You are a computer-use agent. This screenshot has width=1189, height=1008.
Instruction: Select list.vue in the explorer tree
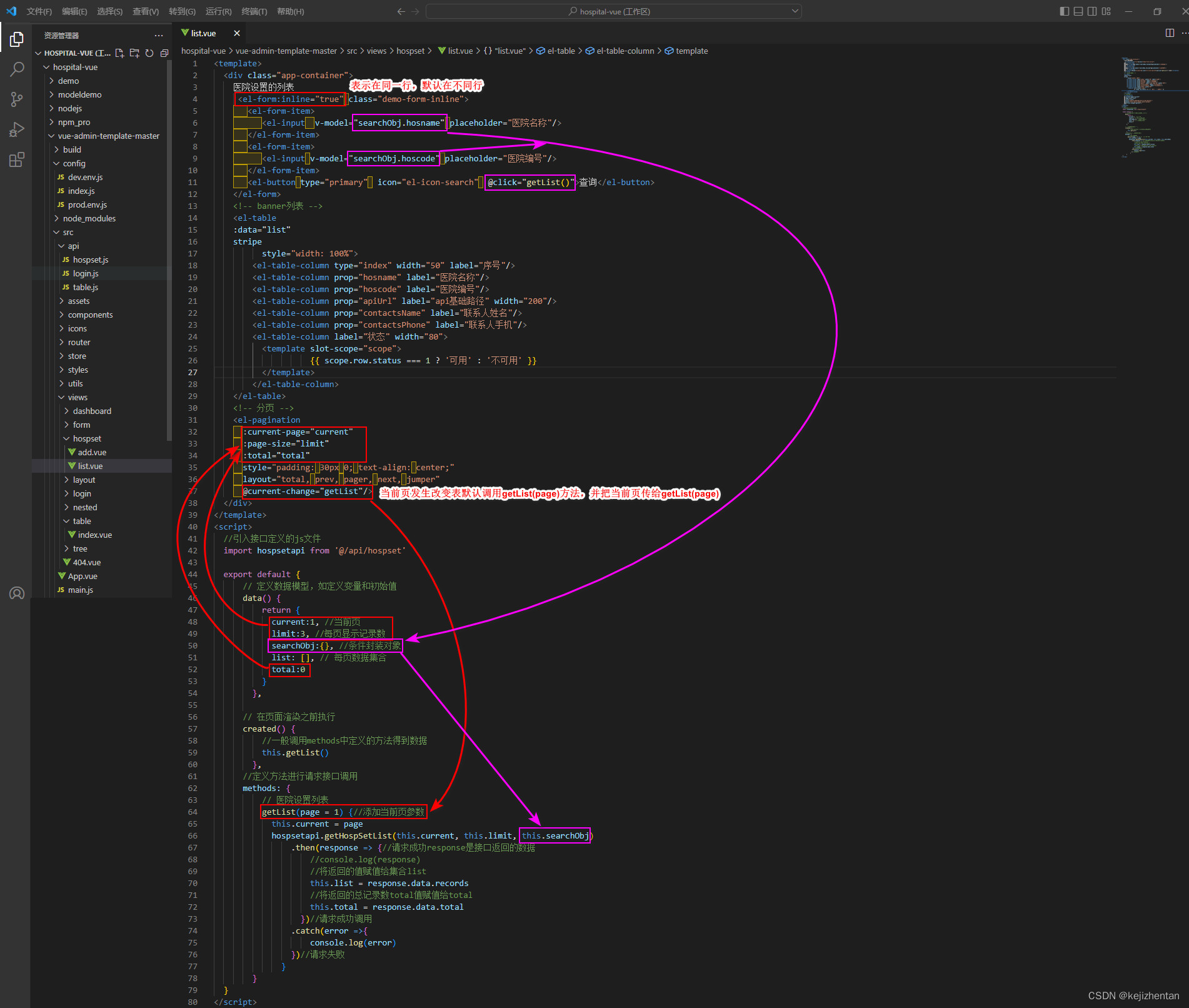pyautogui.click(x=90, y=466)
